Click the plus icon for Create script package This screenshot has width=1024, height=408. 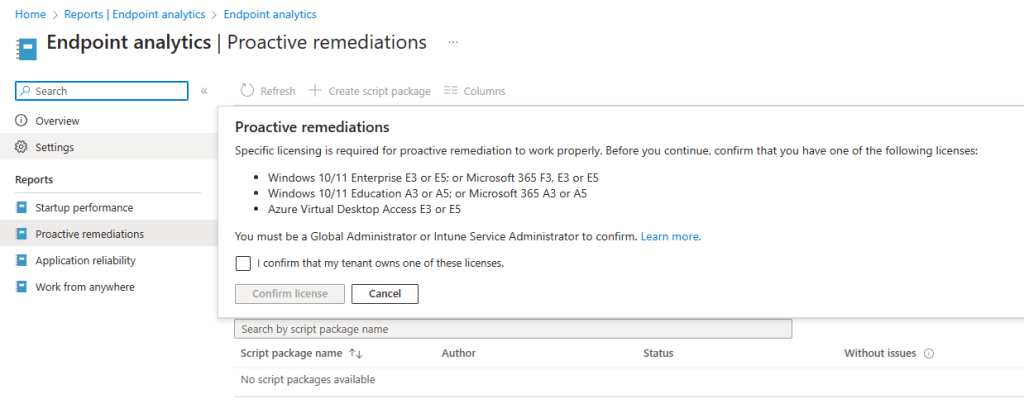pos(315,91)
